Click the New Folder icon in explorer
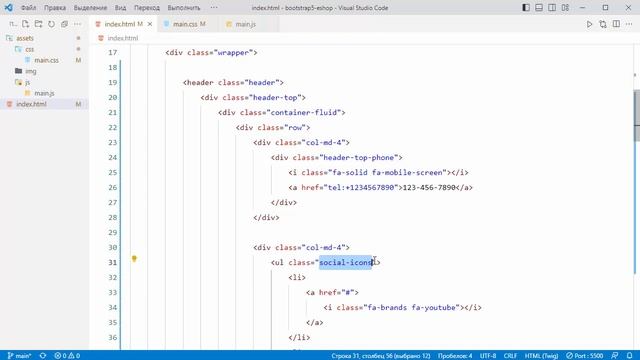 click(x=38, y=24)
